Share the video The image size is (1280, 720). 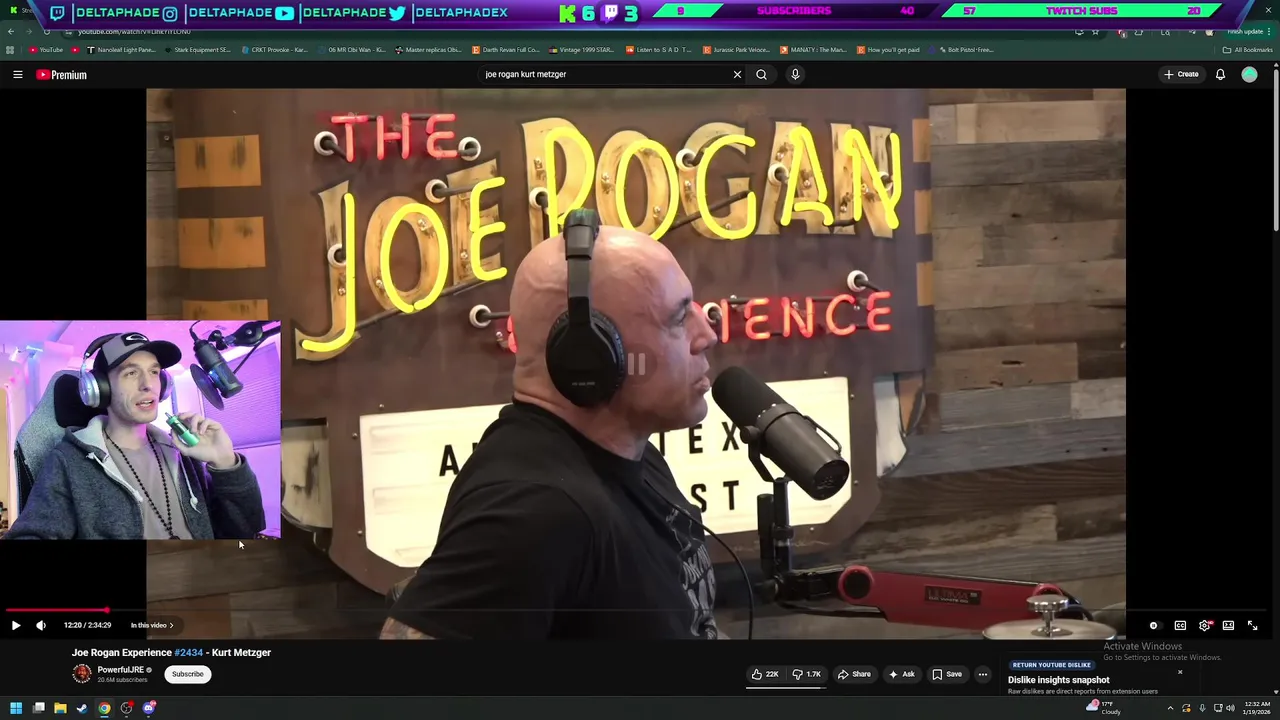coord(854,674)
